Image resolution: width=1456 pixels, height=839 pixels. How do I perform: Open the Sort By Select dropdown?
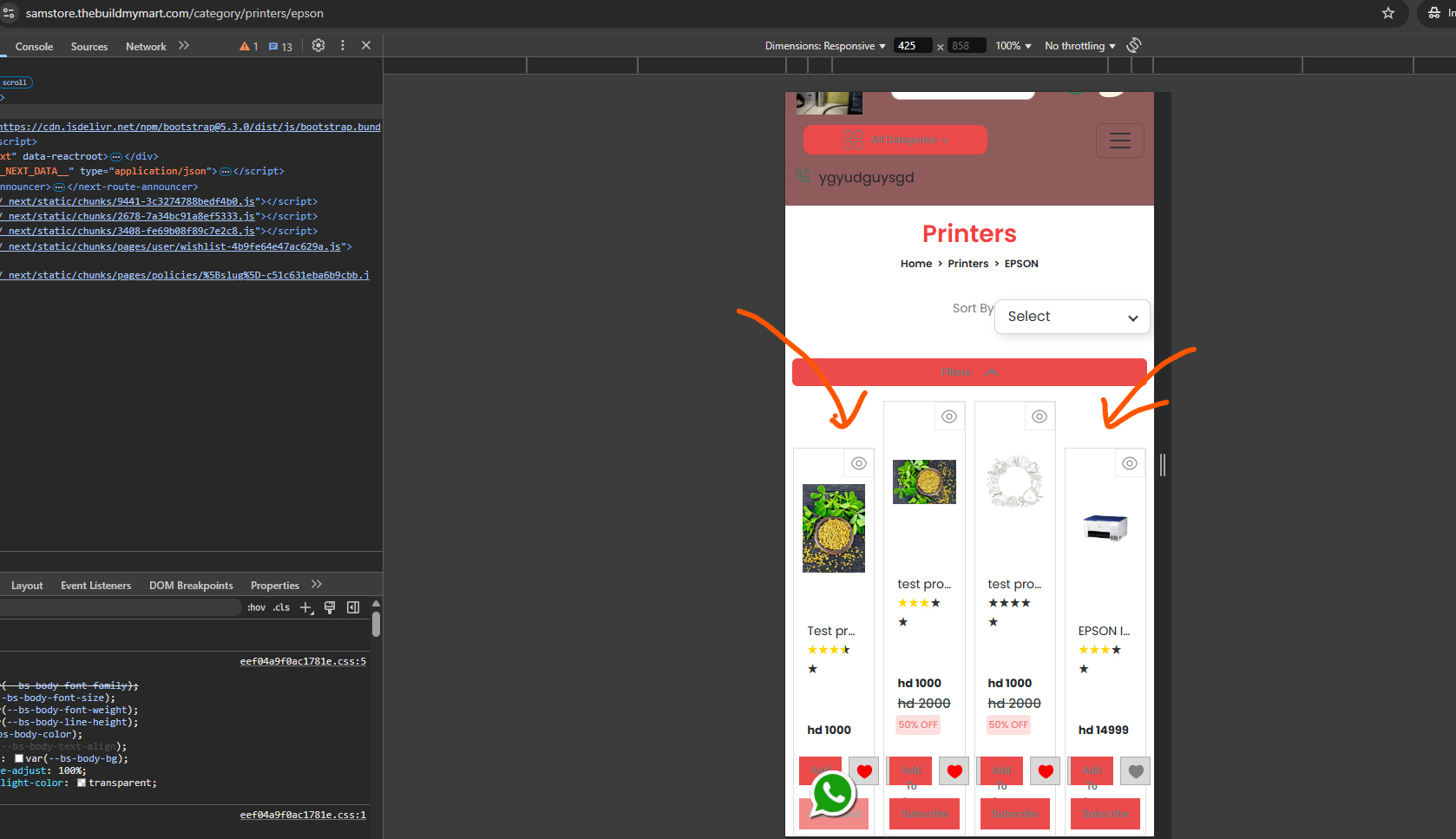(1072, 317)
